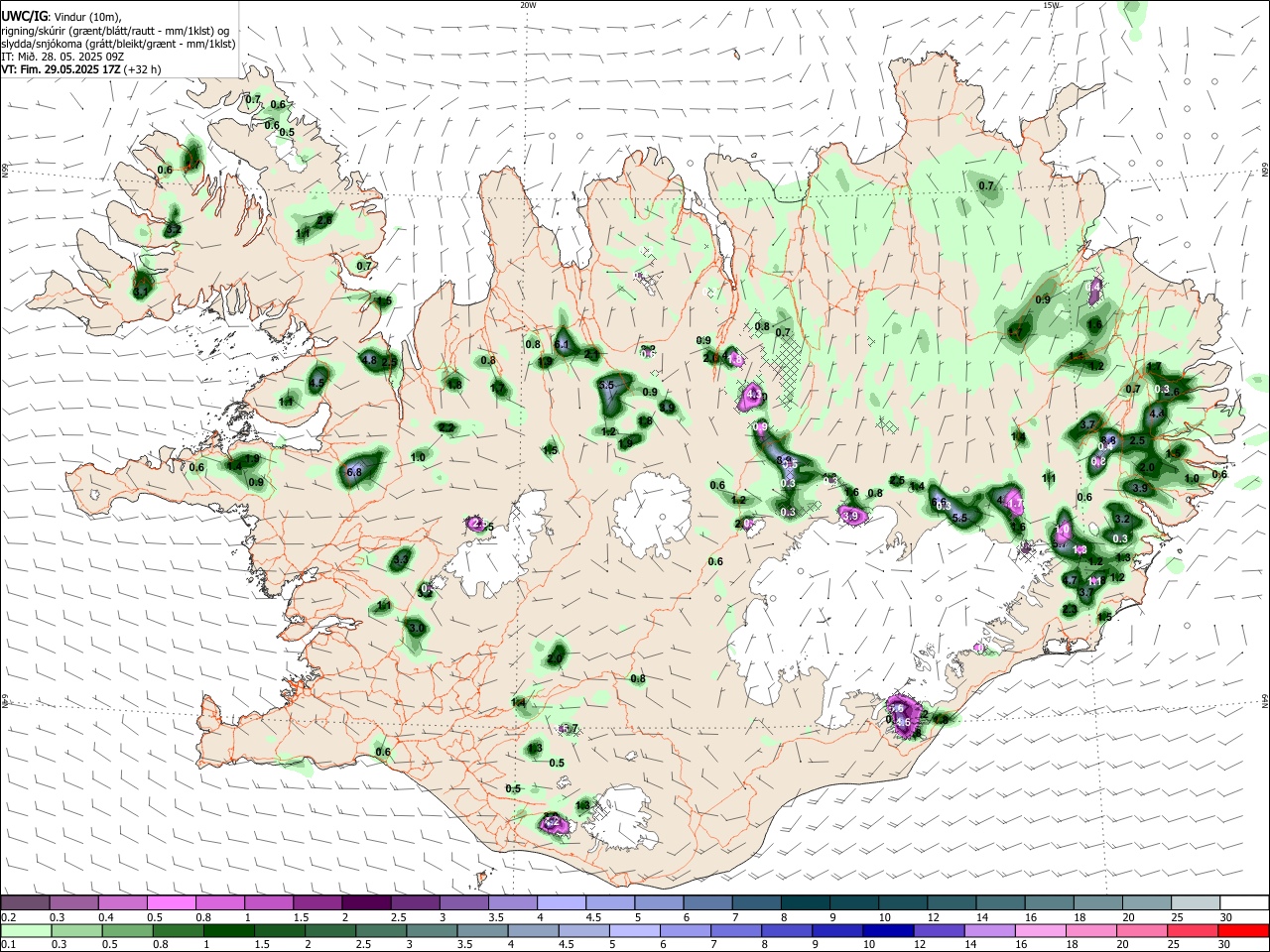Click the '15W' longitude label at top
Viewport: 1270px width, 952px height.
click(1051, 5)
